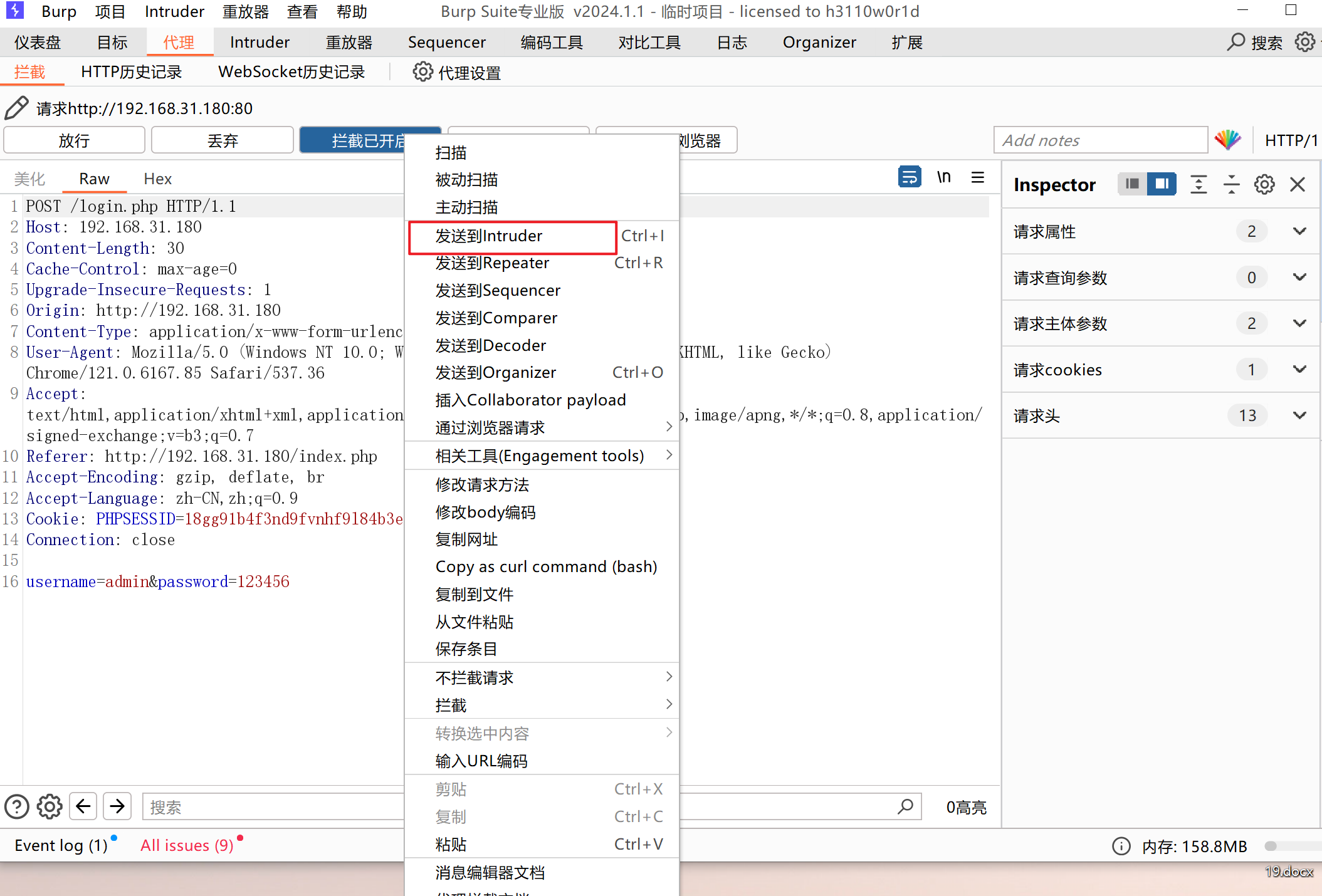Image resolution: width=1322 pixels, height=896 pixels.
Task: Open the HTTP历史记录 tab
Action: click(x=132, y=72)
